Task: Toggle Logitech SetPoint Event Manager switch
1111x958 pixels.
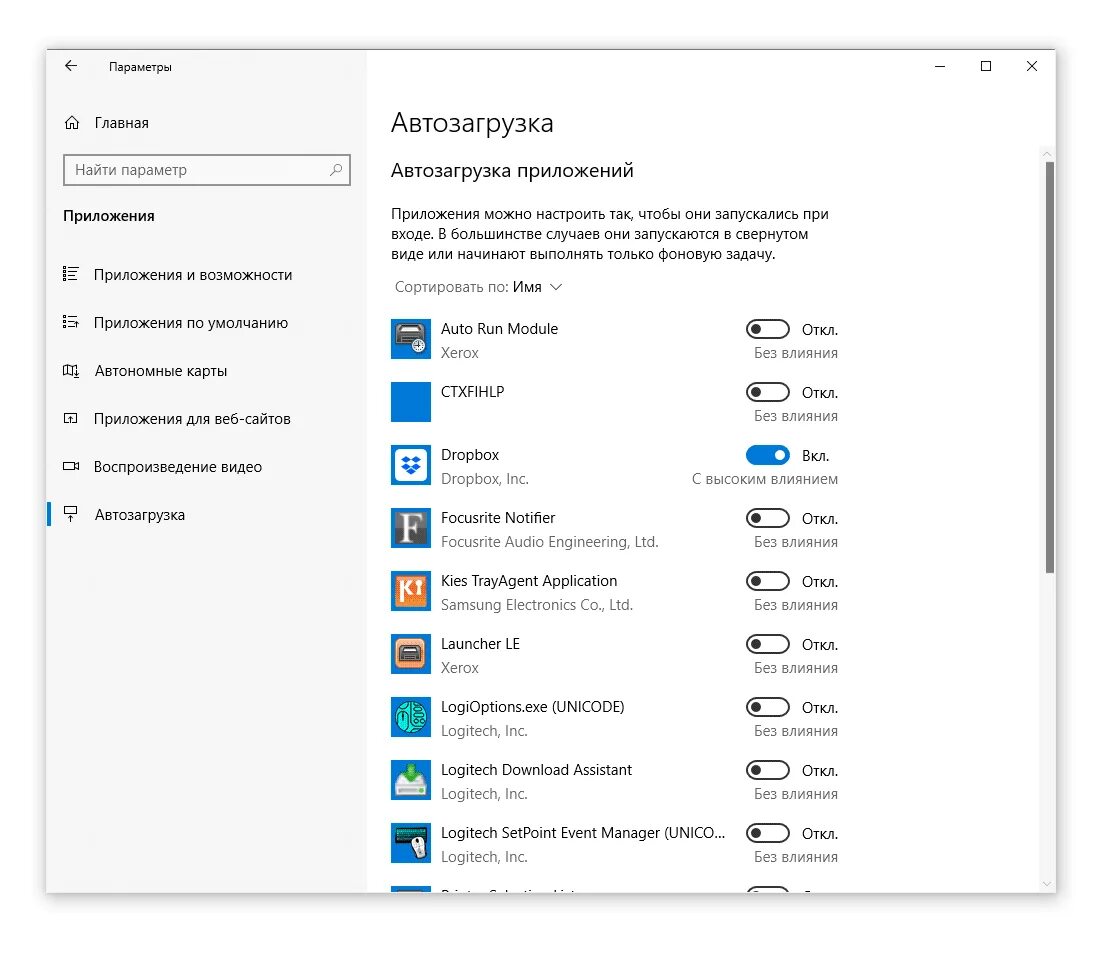Action: click(767, 834)
